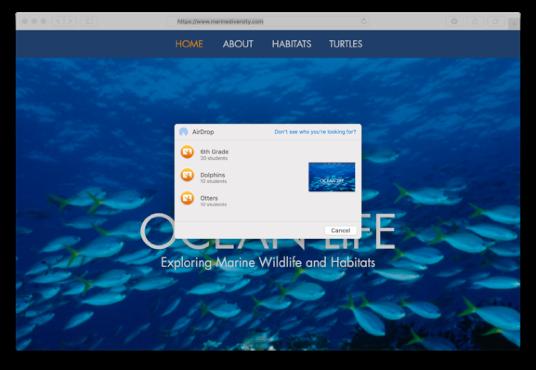Go back using the Safari back arrow
This screenshot has height=370, width=536.
click(x=58, y=21)
